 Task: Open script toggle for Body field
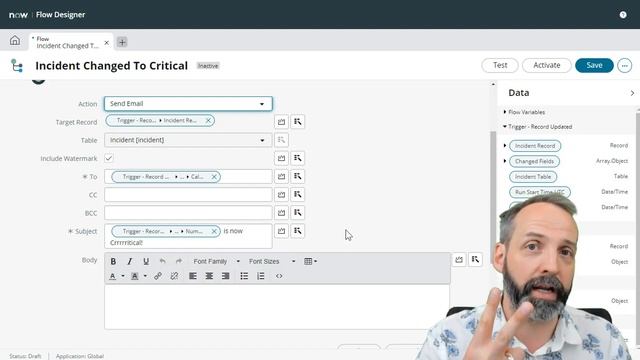tap(459, 260)
